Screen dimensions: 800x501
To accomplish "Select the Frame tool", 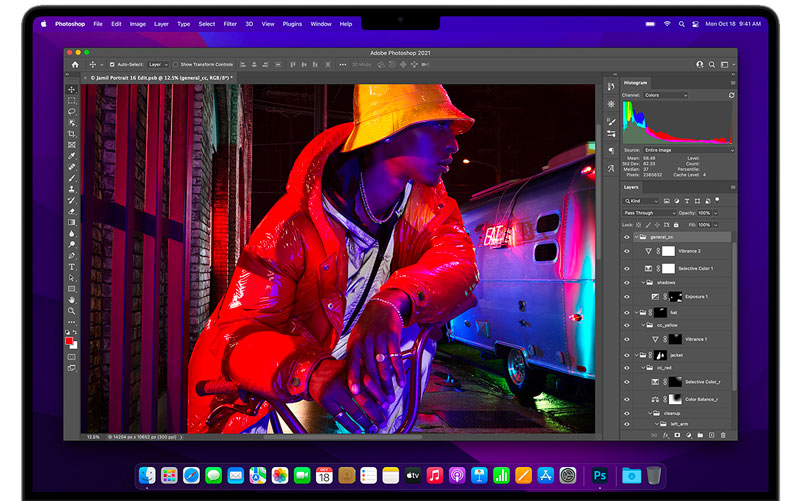I will (71, 145).
